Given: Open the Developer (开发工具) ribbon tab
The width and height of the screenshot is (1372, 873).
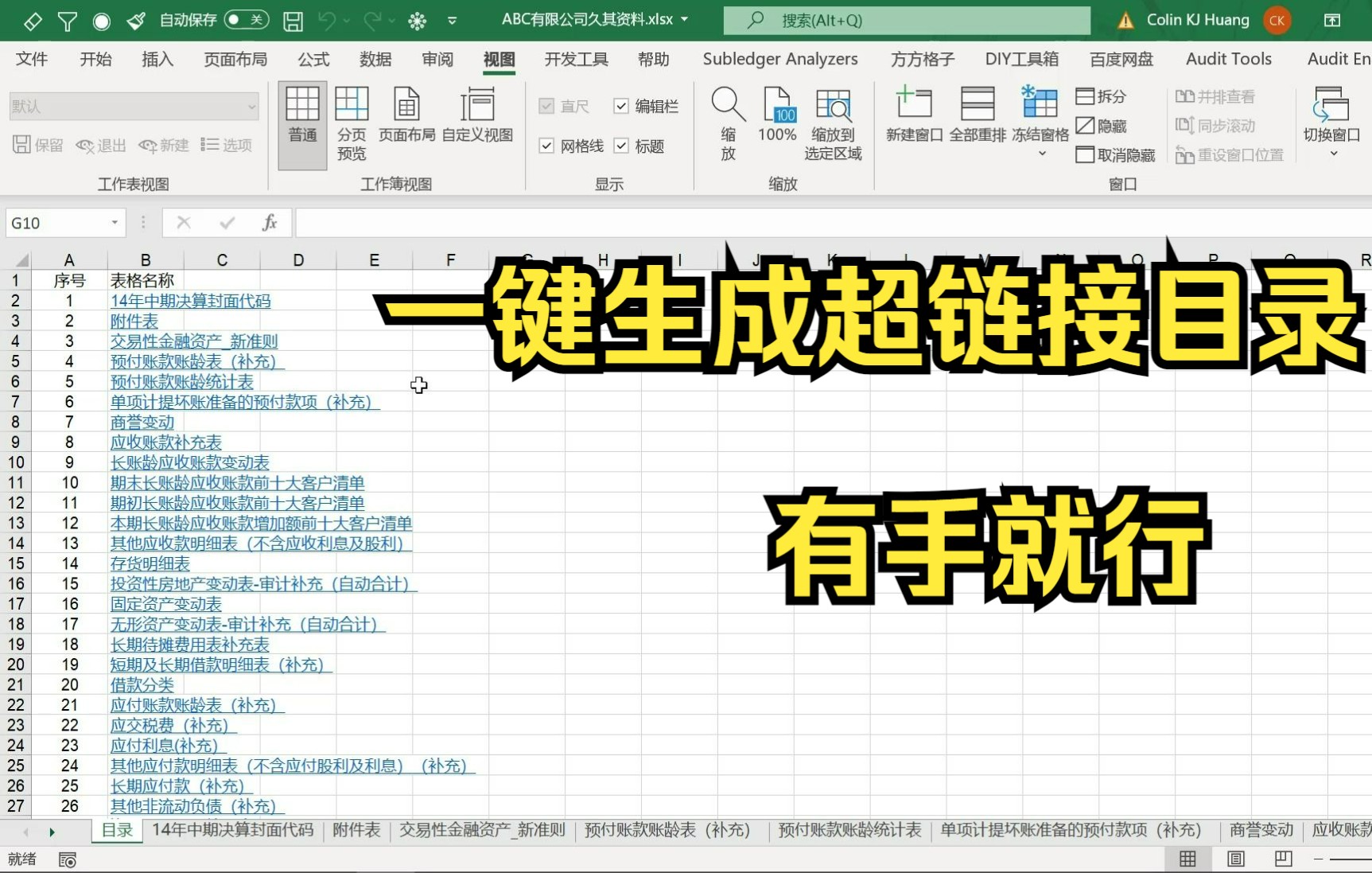Looking at the screenshot, I should click(x=576, y=59).
